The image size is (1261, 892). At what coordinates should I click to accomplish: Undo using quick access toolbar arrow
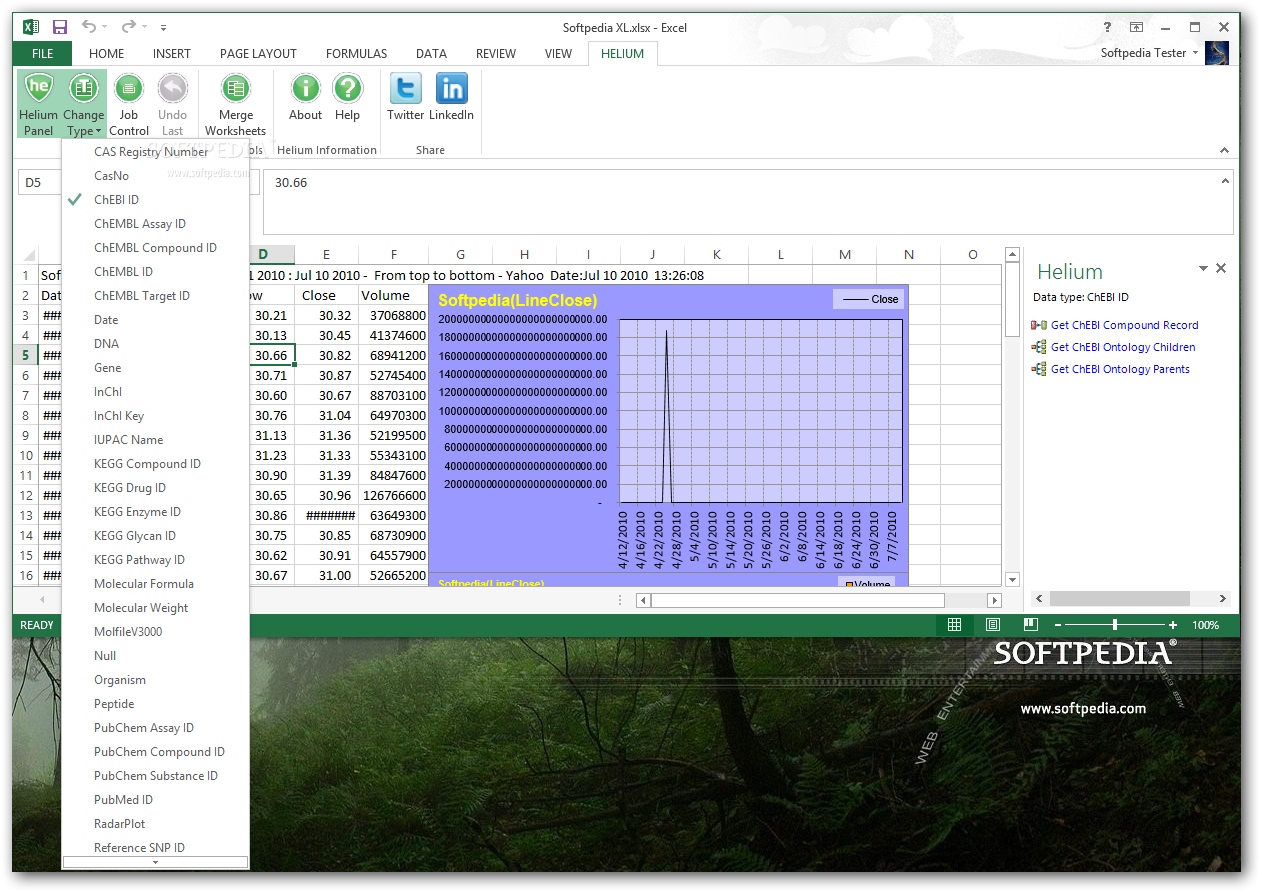coord(89,27)
